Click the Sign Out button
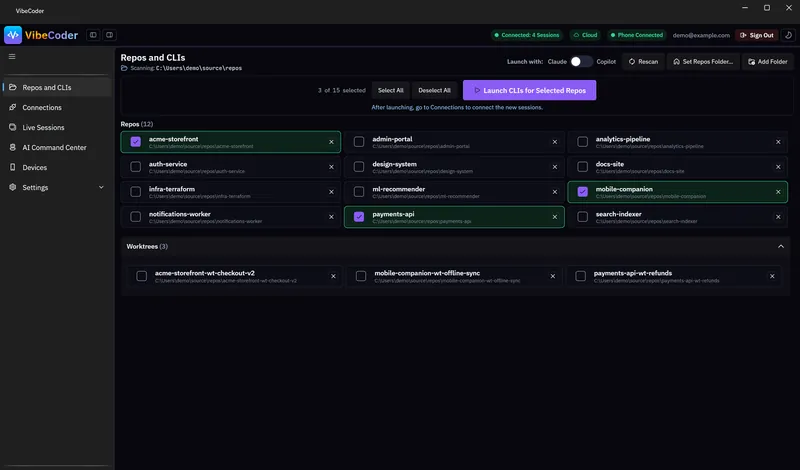The width and height of the screenshot is (800, 470). 756,35
